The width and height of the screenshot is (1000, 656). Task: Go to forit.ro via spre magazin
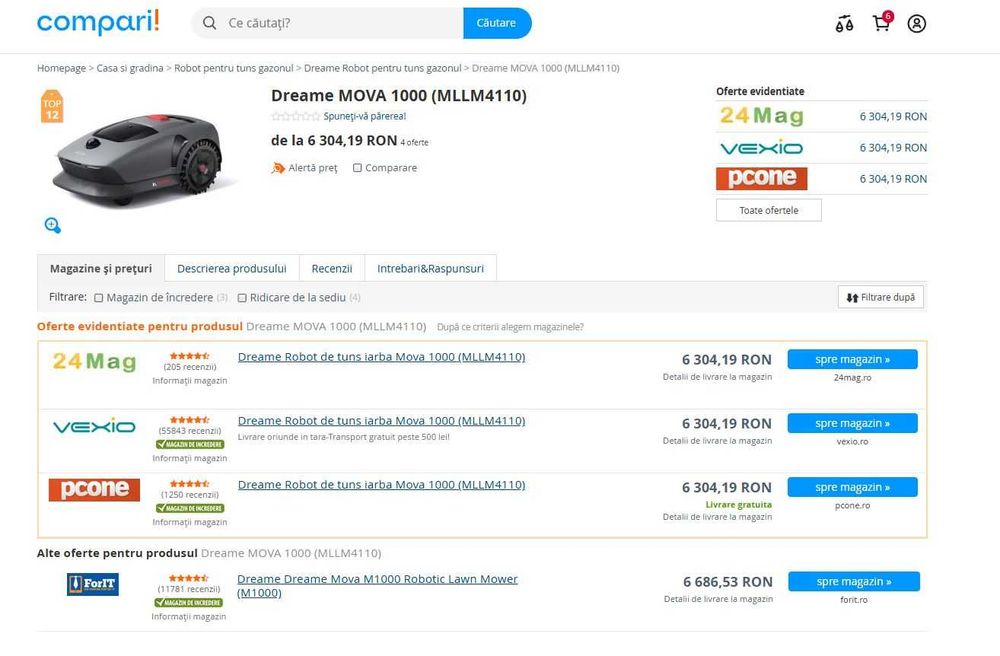(854, 581)
